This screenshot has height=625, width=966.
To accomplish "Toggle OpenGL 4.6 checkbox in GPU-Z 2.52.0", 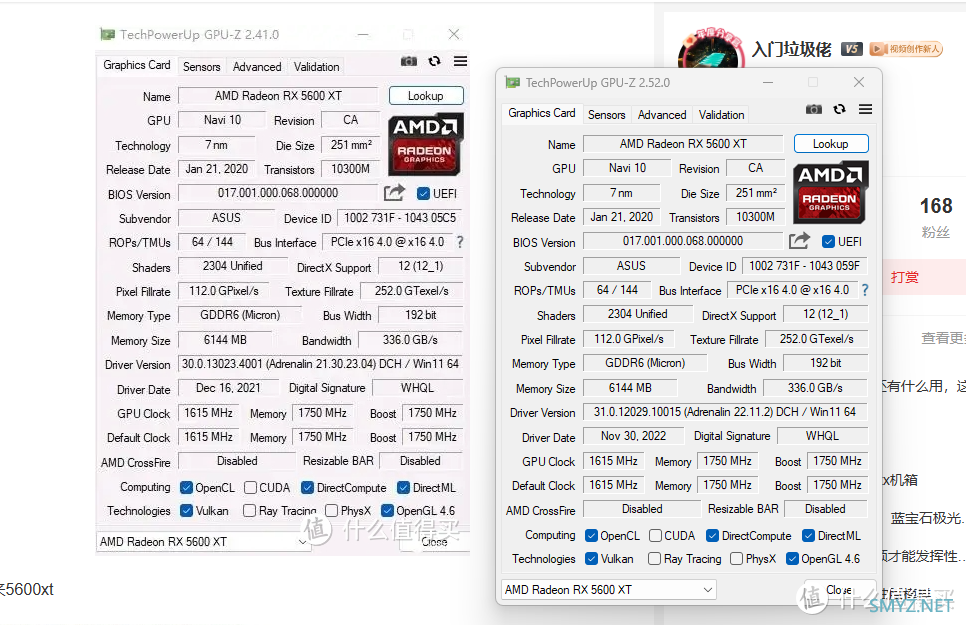I will point(792,558).
